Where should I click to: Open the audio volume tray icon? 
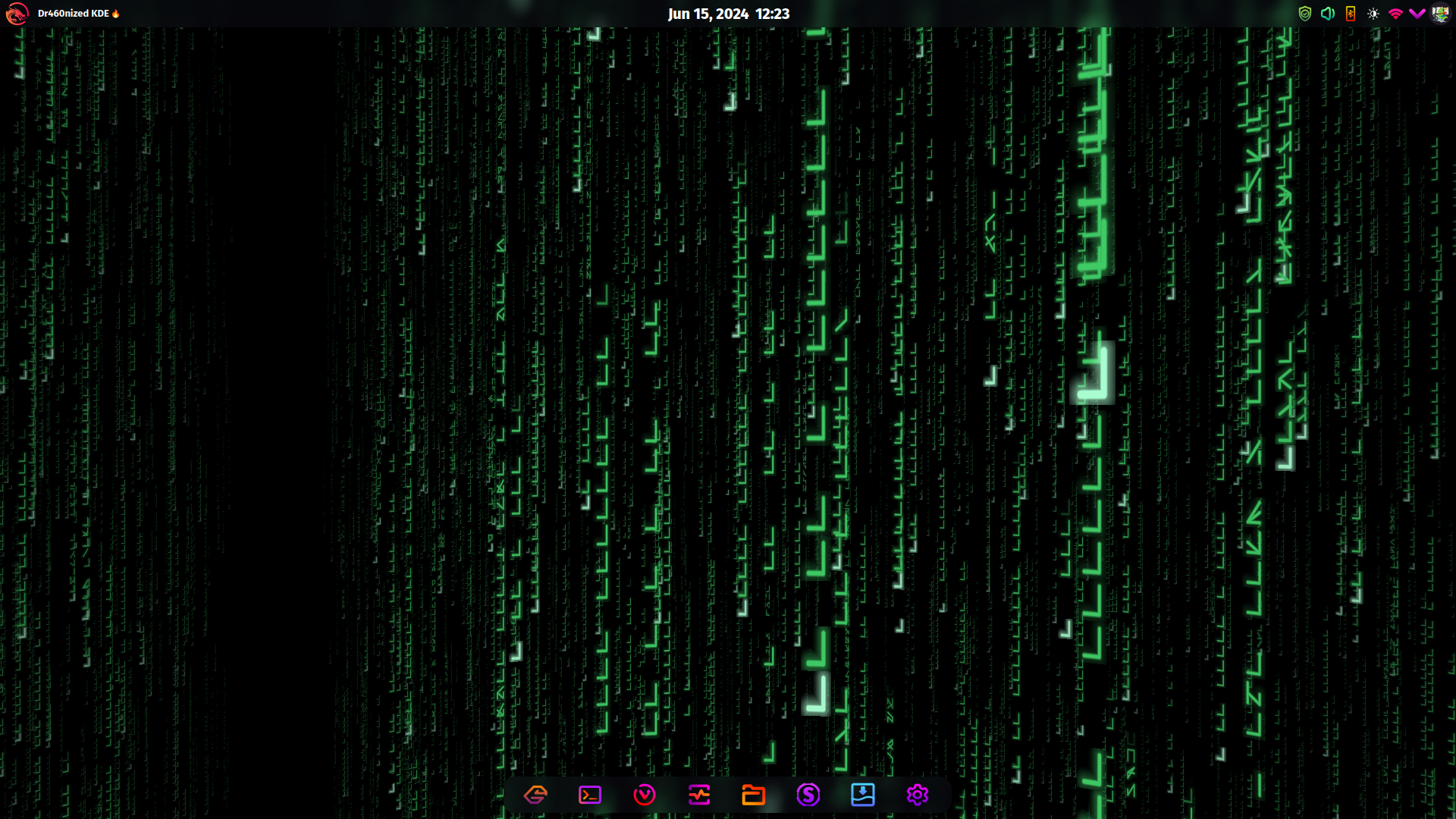[x=1328, y=14]
